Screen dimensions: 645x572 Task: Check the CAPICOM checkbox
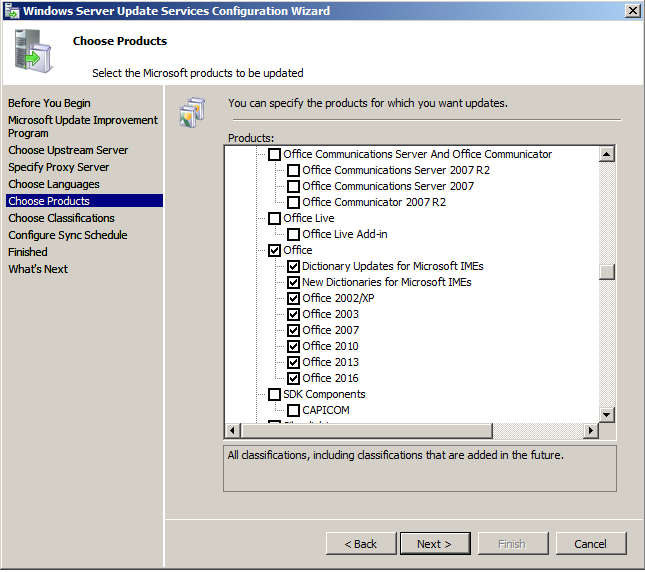point(293,411)
